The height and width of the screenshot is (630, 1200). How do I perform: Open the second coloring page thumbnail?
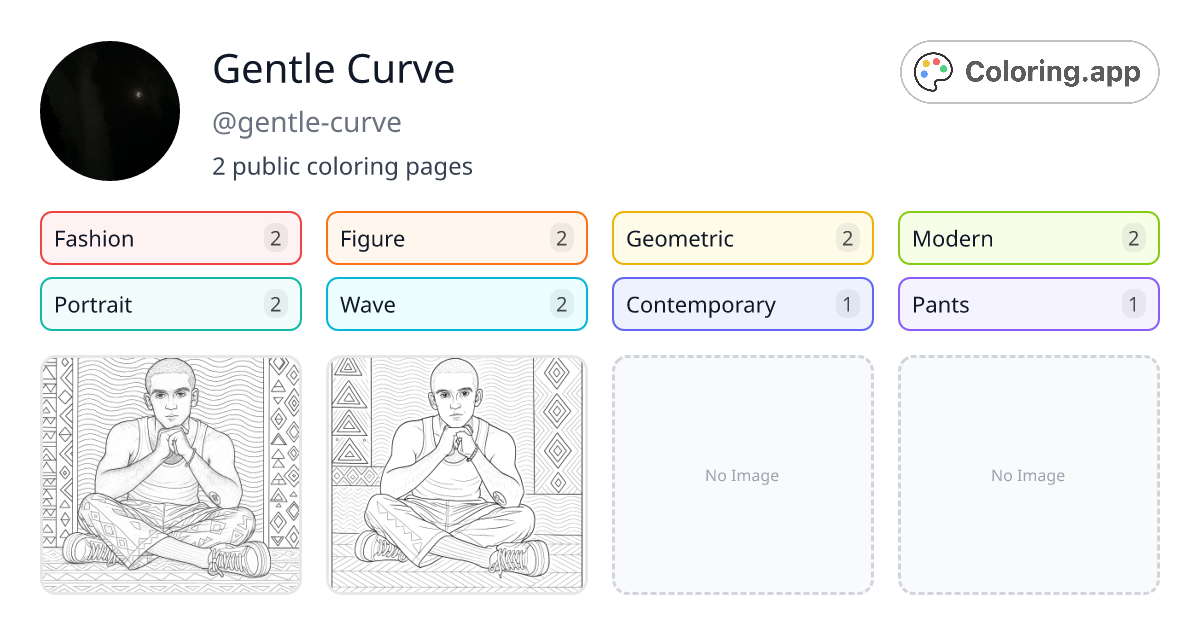[x=456, y=475]
